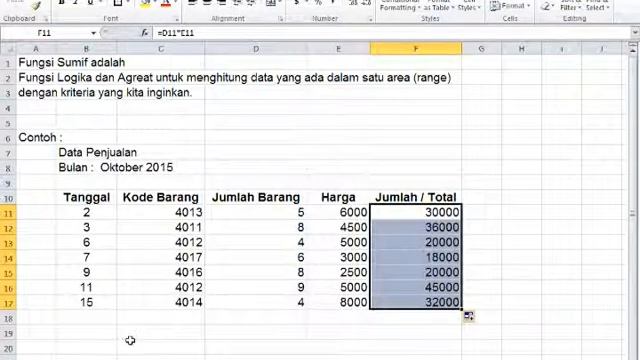This screenshot has width=640, height=360.
Task: Open Format as Table dropdown
Action: 439,6
